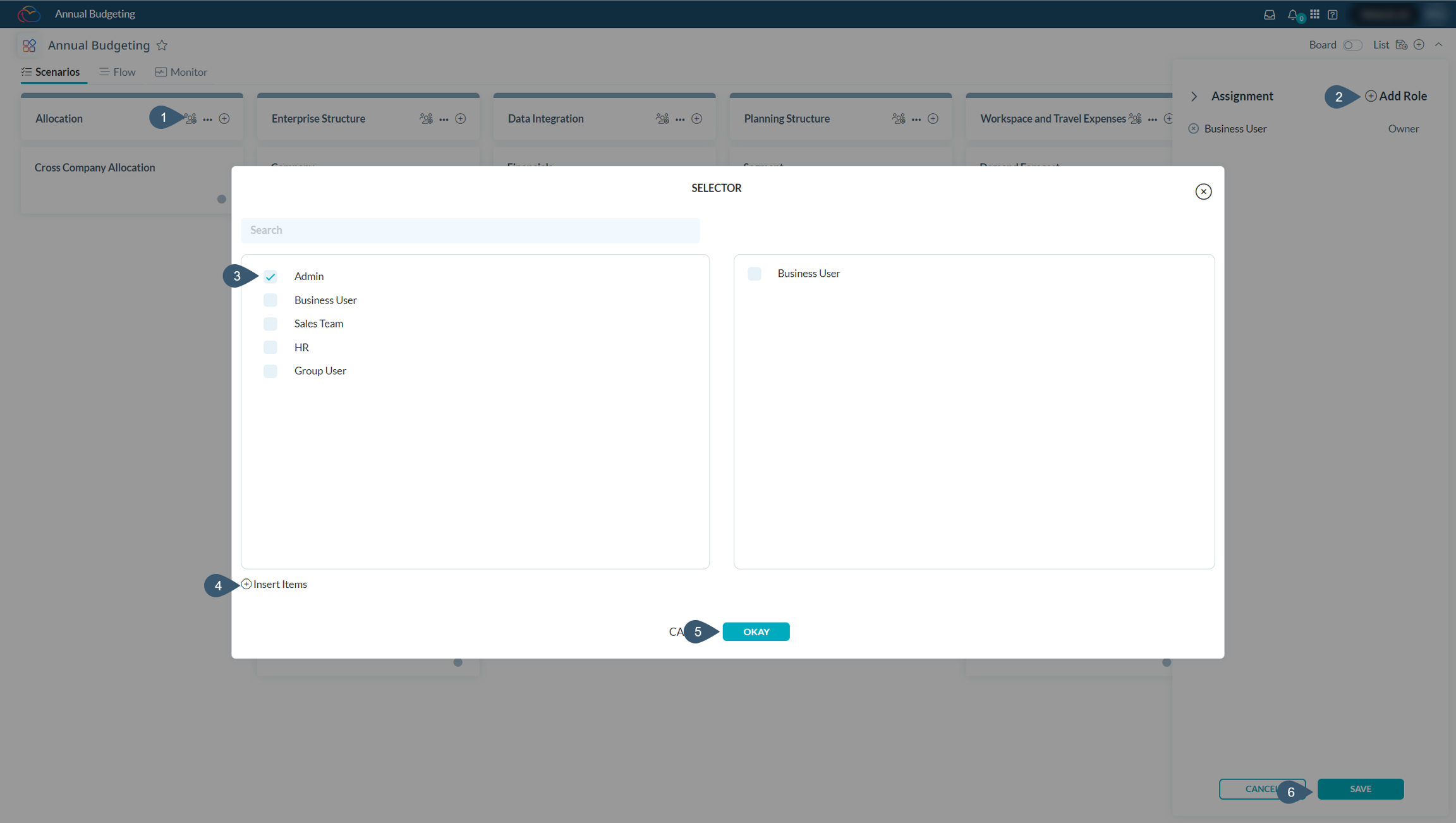Click the notifications bell icon
This screenshot has height=823, width=1456.
click(1292, 14)
